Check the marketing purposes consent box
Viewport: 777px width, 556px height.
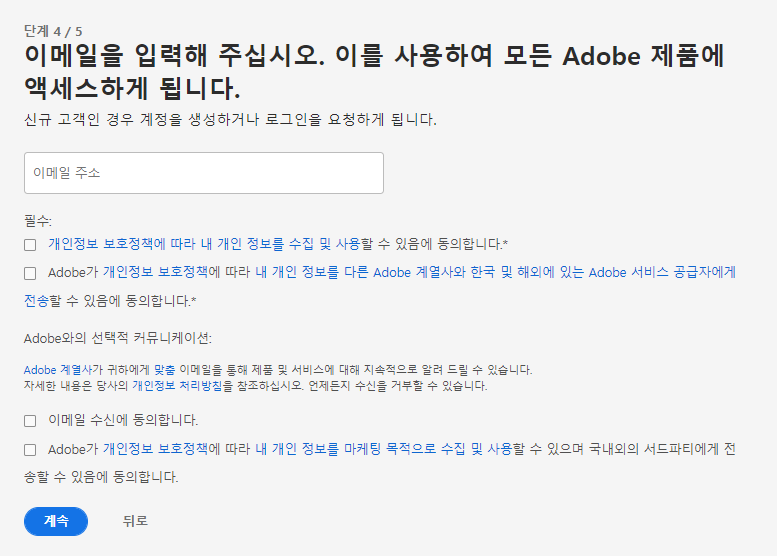[30, 450]
